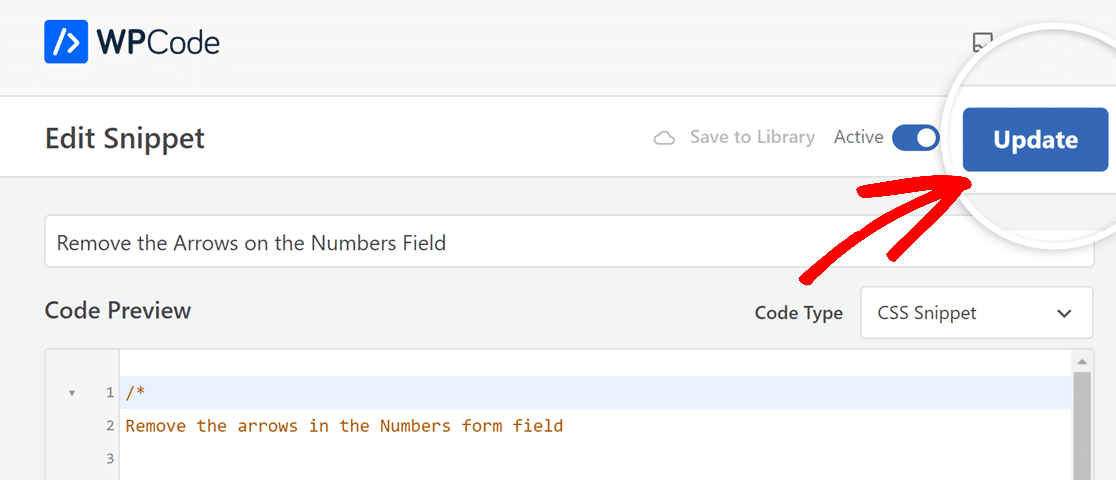Open the partially hidden top-right header icon
This screenshot has width=1116, height=480.
pyautogui.click(x=981, y=43)
